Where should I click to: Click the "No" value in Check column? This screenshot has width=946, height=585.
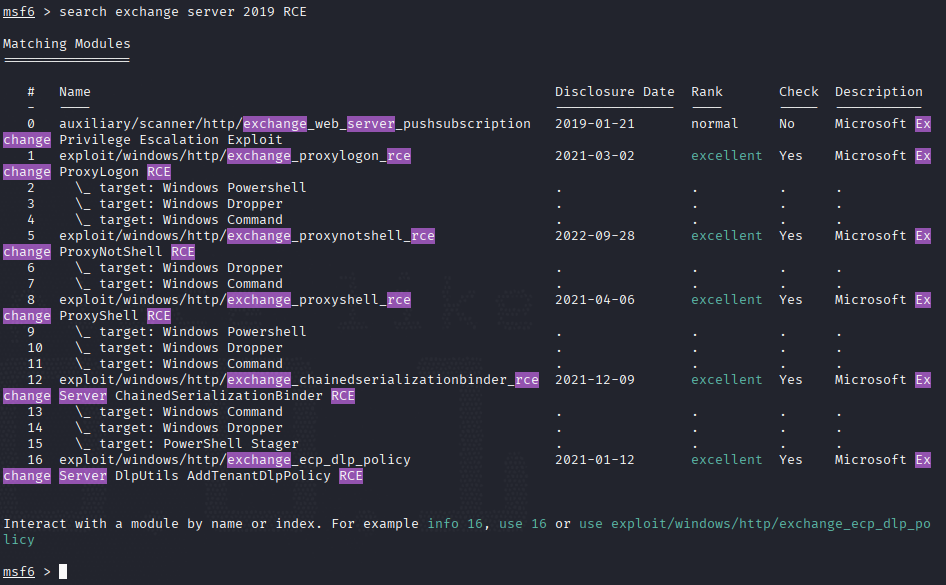[787, 124]
